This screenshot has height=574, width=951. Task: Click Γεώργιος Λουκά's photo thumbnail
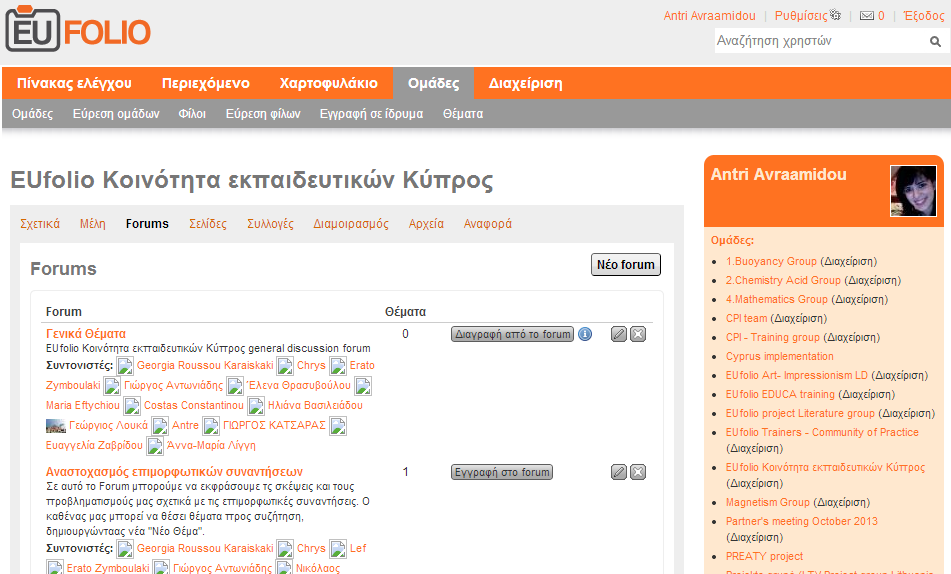point(56,426)
